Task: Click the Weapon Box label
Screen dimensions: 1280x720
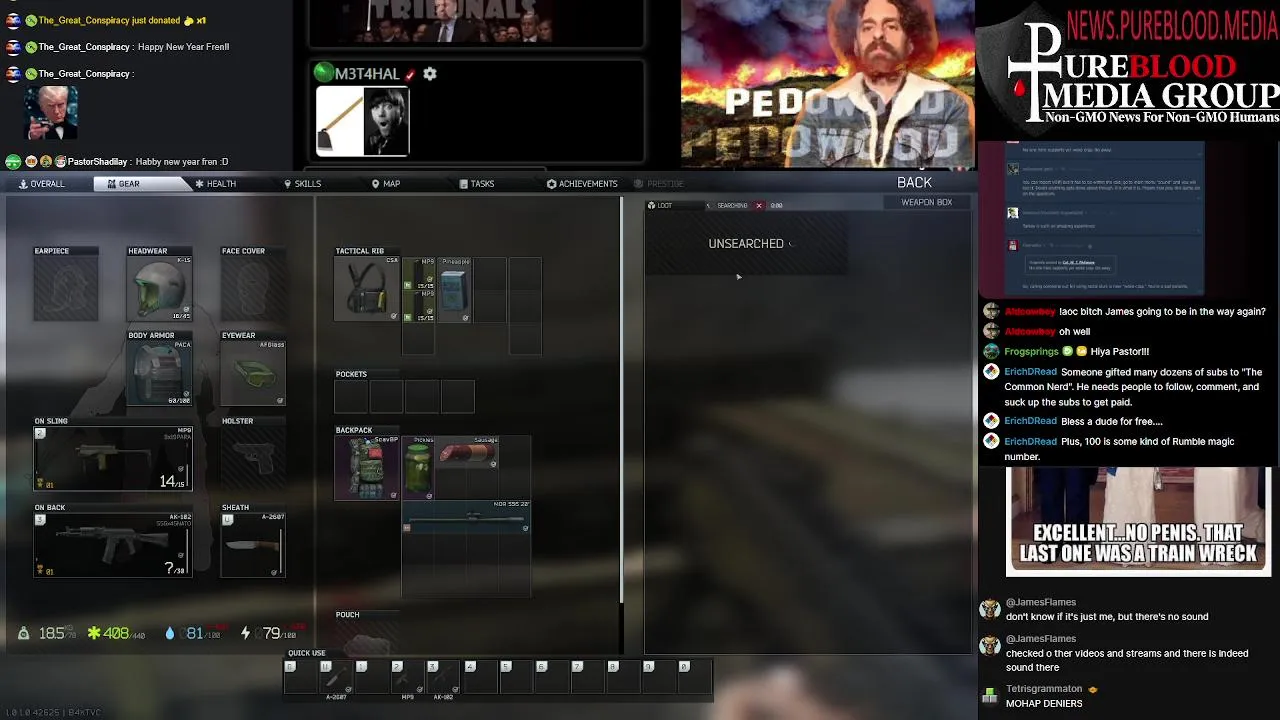Action: point(927,202)
